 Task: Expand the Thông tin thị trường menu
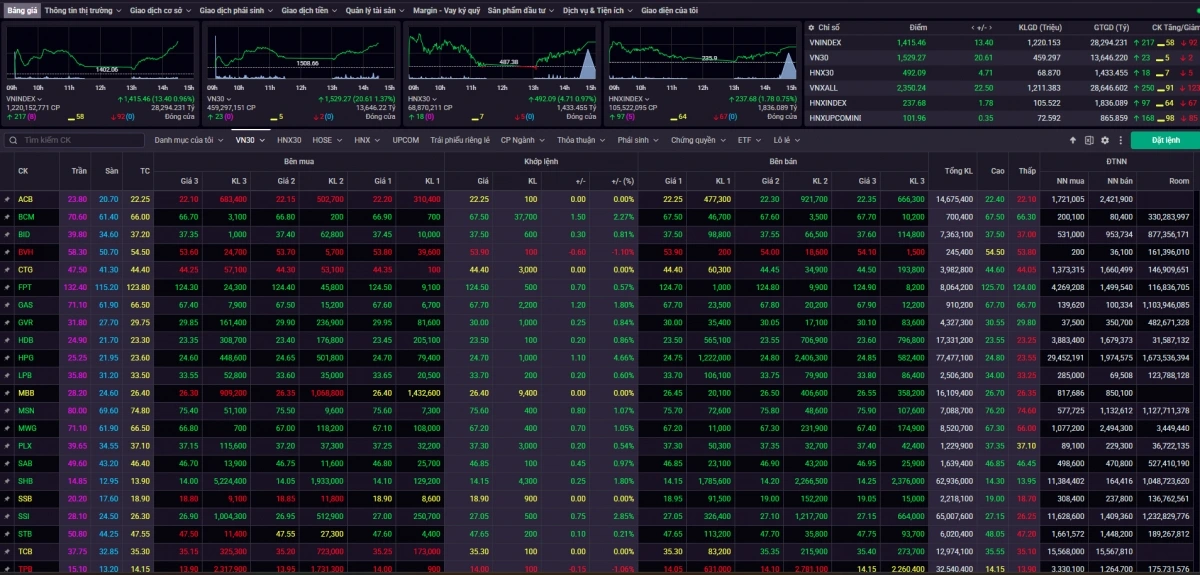coord(83,9)
